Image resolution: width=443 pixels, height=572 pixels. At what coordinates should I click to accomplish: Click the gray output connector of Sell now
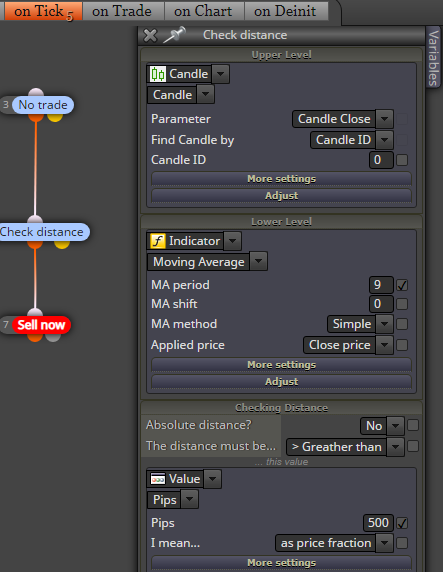point(53,337)
